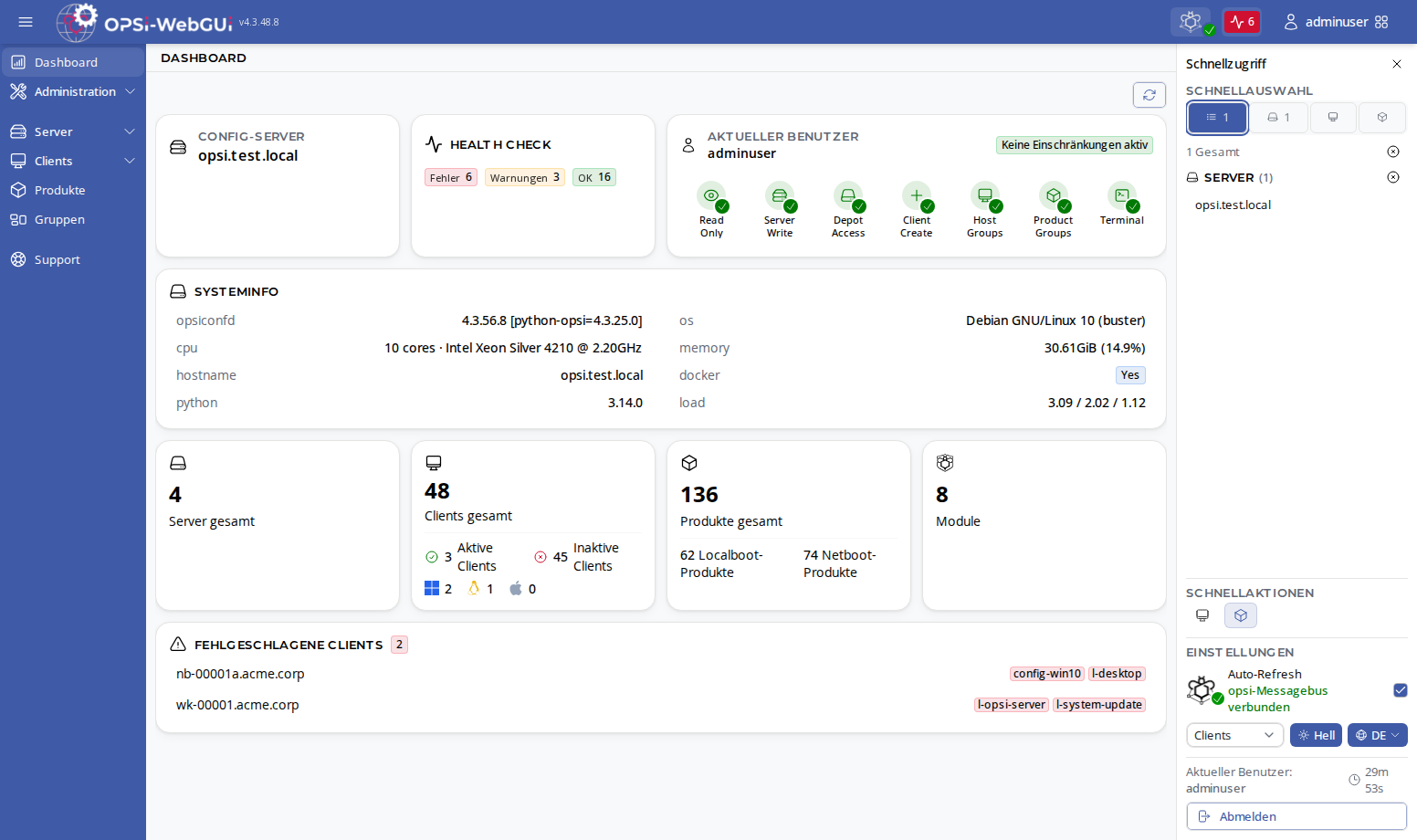Select the clients monitor tab in Schnellauswahl
This screenshot has width=1417, height=840.
pos(1333,118)
